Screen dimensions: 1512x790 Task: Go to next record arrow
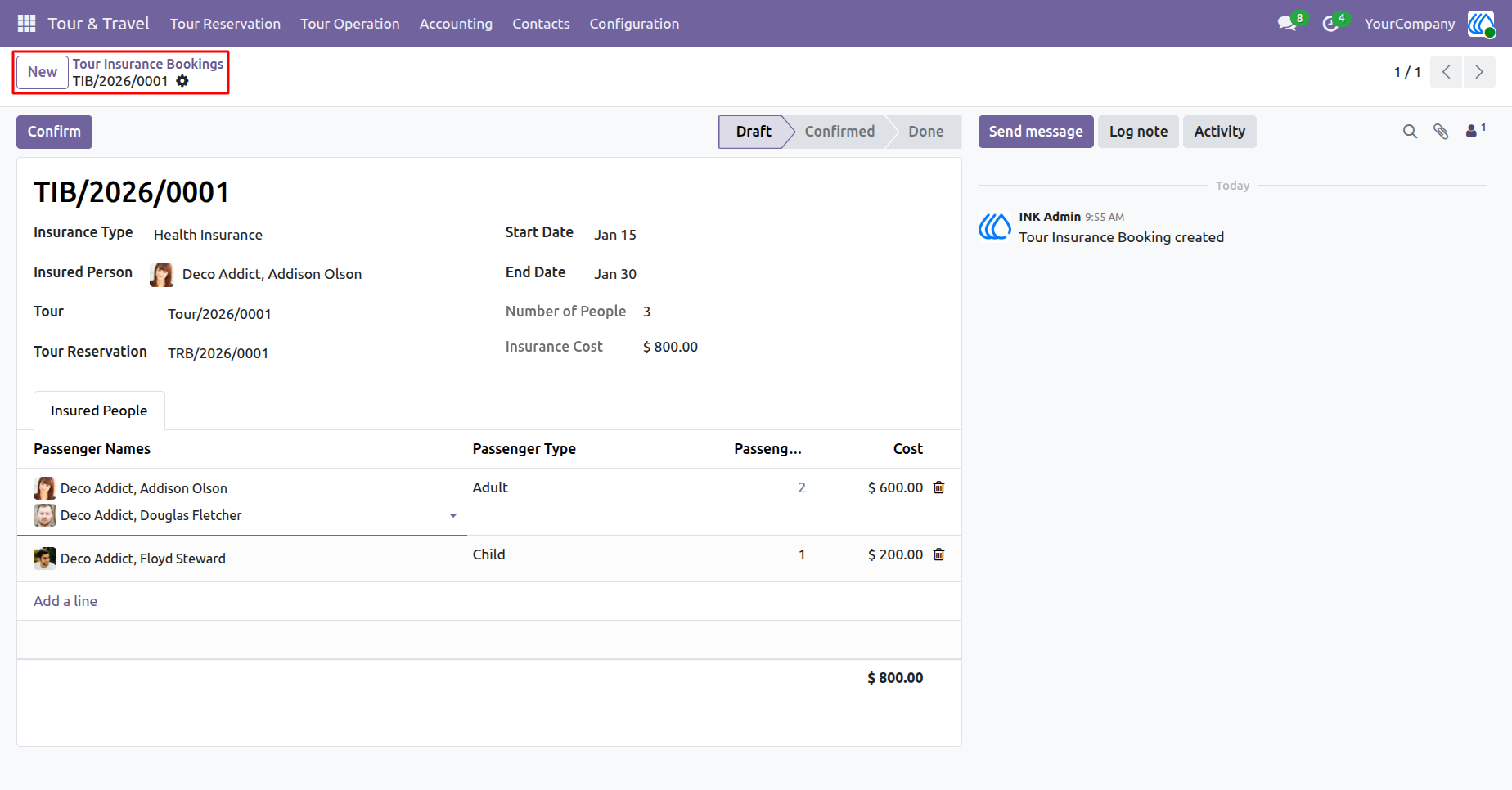pyautogui.click(x=1479, y=72)
